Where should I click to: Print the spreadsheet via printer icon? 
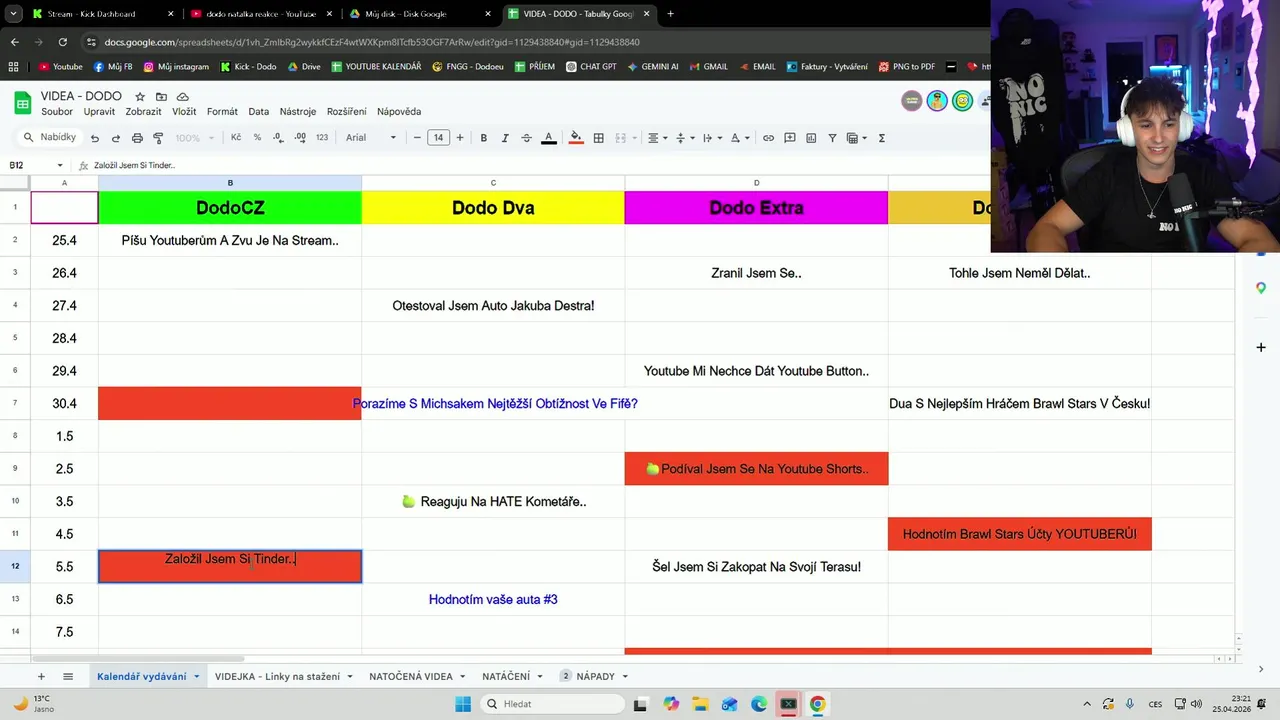click(137, 138)
